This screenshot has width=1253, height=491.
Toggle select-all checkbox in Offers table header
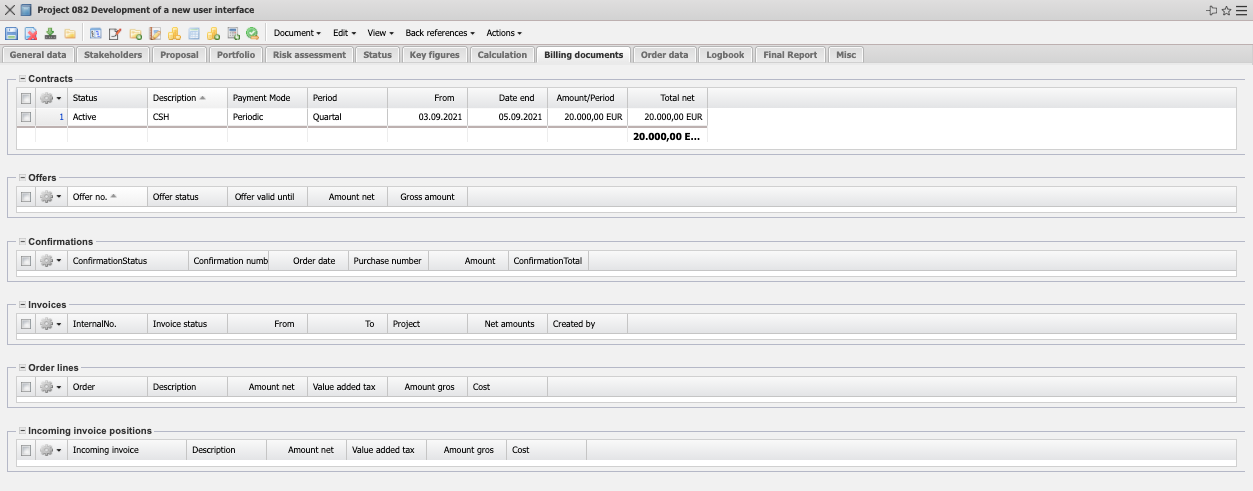click(26, 197)
